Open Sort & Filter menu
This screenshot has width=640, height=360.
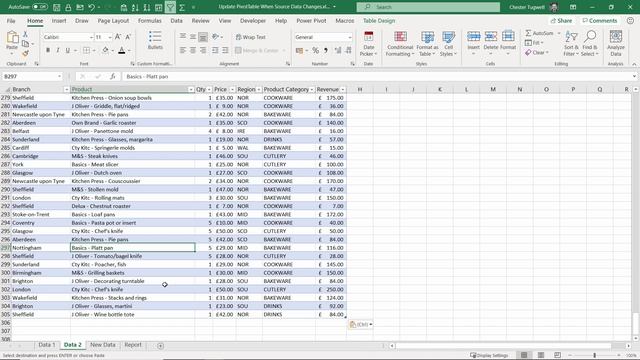pos(571,43)
